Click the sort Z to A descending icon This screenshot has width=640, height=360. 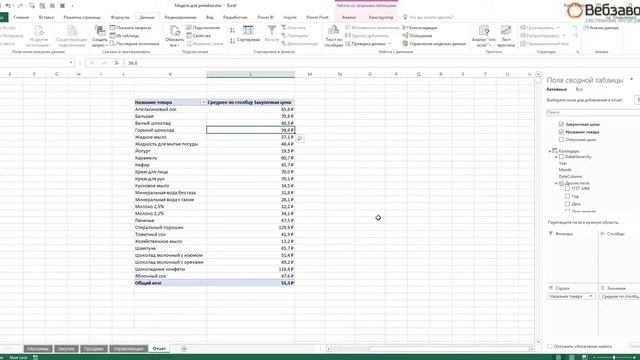coord(232,40)
